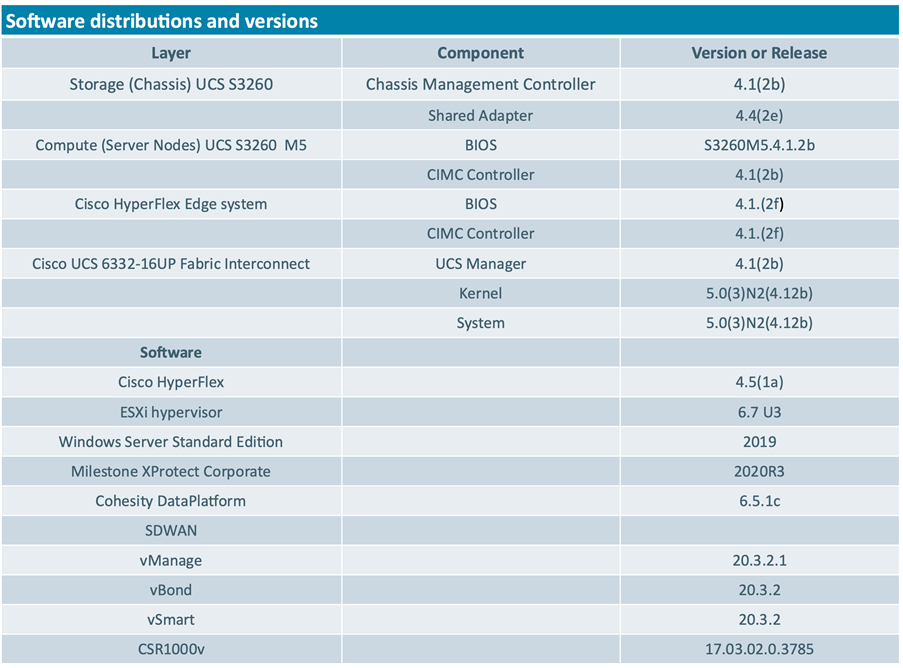Click the 'ESXi hypervisor' cell
Viewport: 903px width, 668px height.
coord(171,412)
